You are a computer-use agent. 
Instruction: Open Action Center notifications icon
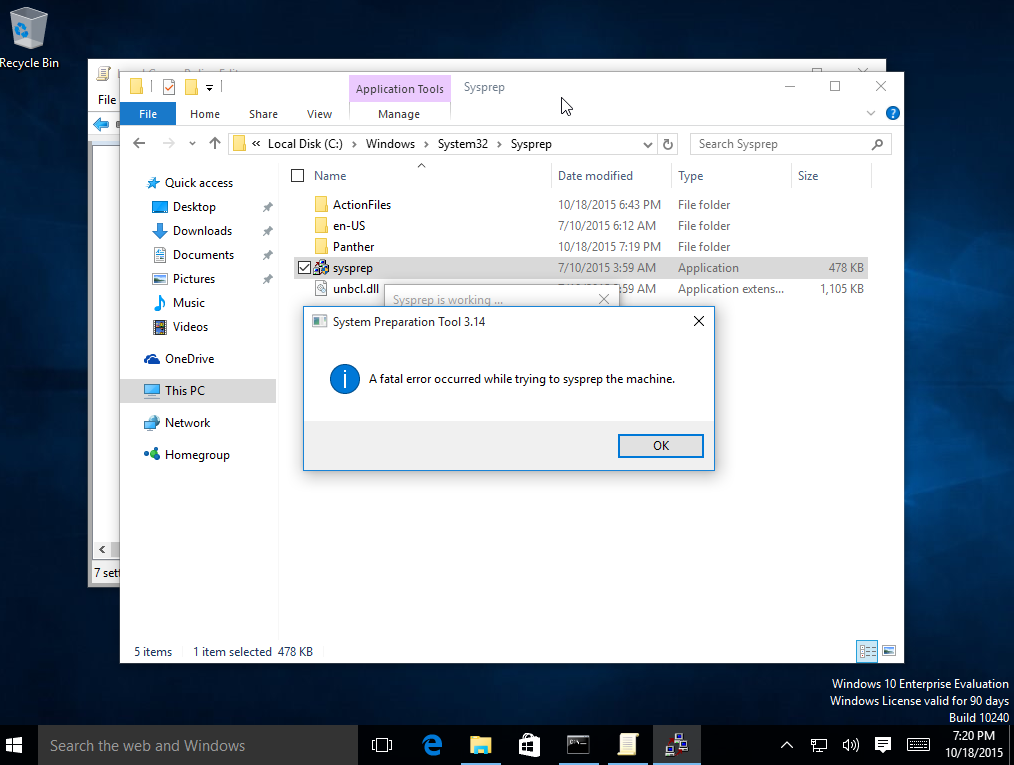point(883,745)
